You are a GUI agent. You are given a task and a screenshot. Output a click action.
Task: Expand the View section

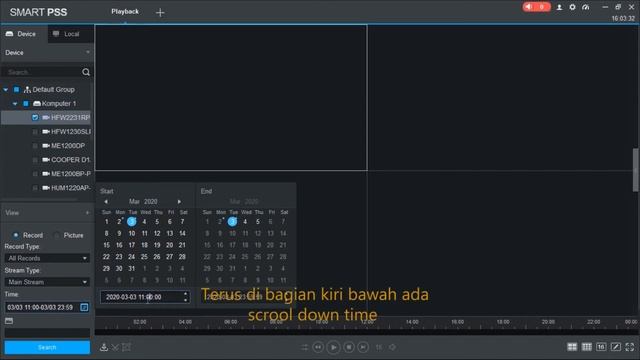click(x=87, y=213)
